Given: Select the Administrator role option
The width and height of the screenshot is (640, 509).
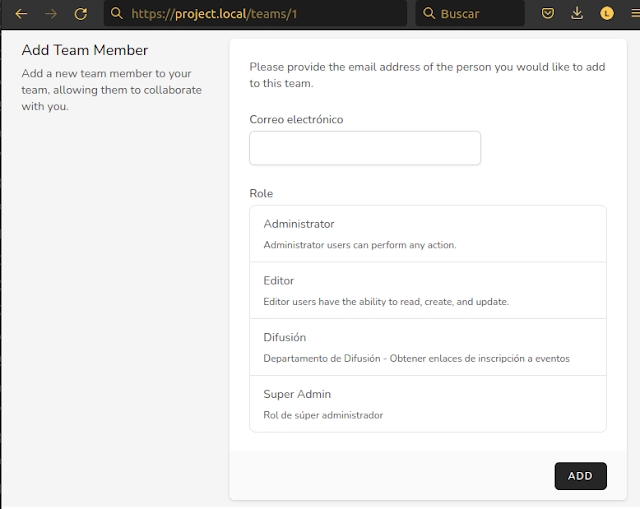Looking at the screenshot, I should point(427,234).
